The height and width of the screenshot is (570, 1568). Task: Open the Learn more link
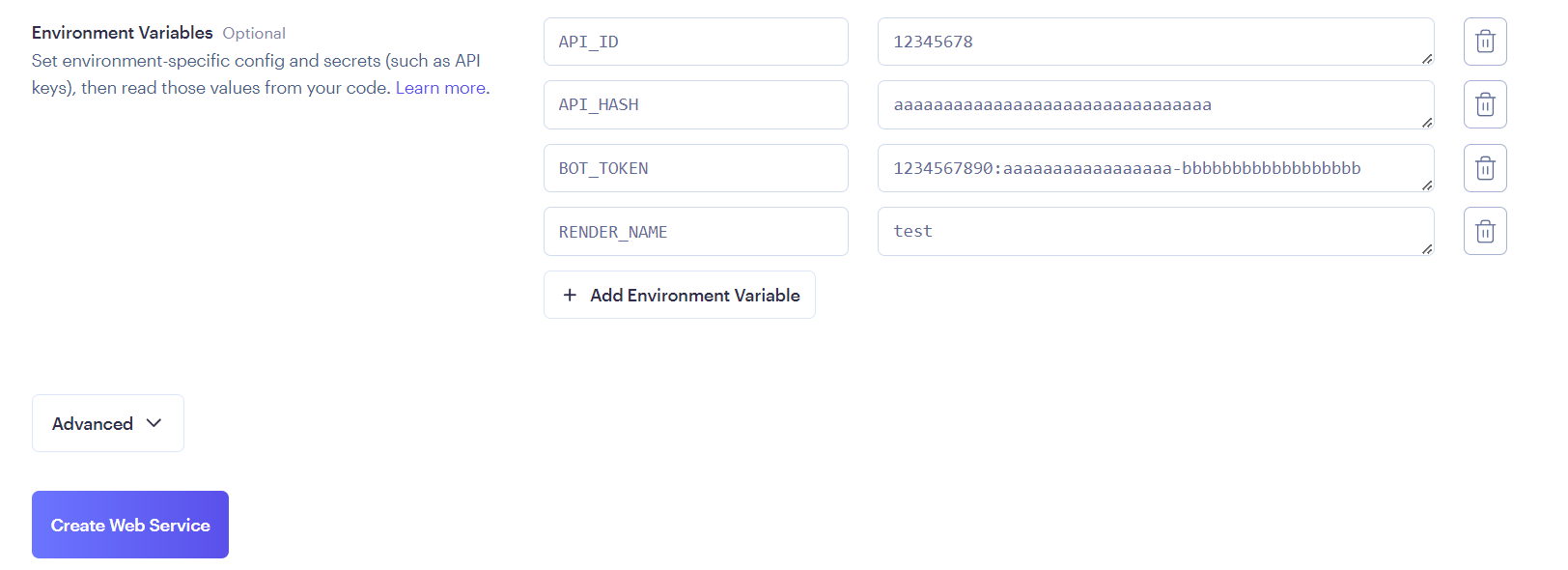(440, 88)
